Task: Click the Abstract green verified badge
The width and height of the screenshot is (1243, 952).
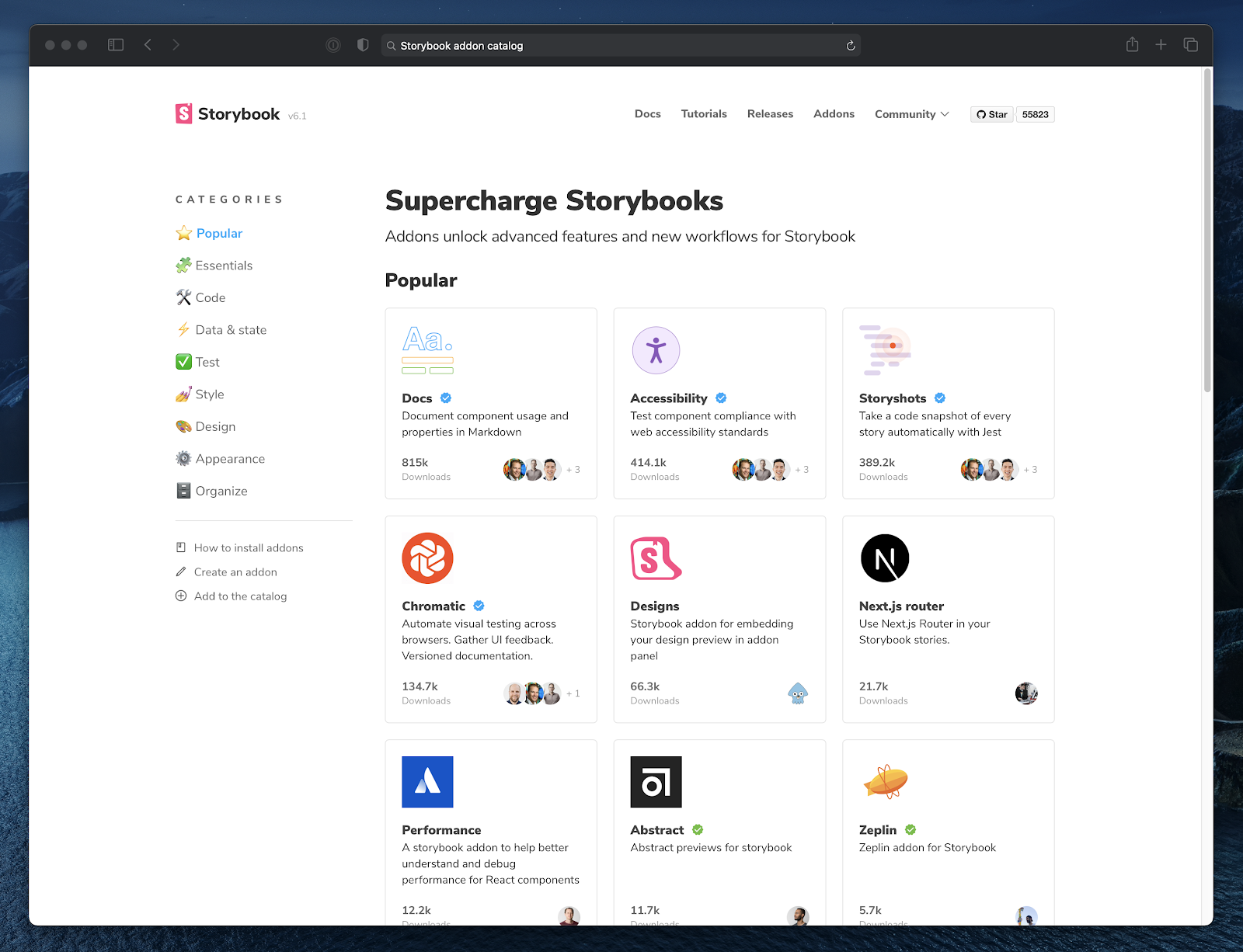Action: 698,830
